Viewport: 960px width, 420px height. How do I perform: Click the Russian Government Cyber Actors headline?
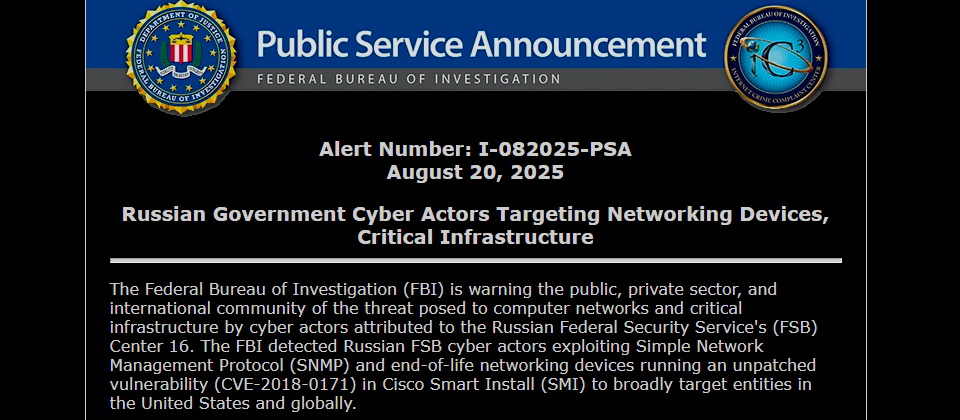pyautogui.click(x=475, y=214)
